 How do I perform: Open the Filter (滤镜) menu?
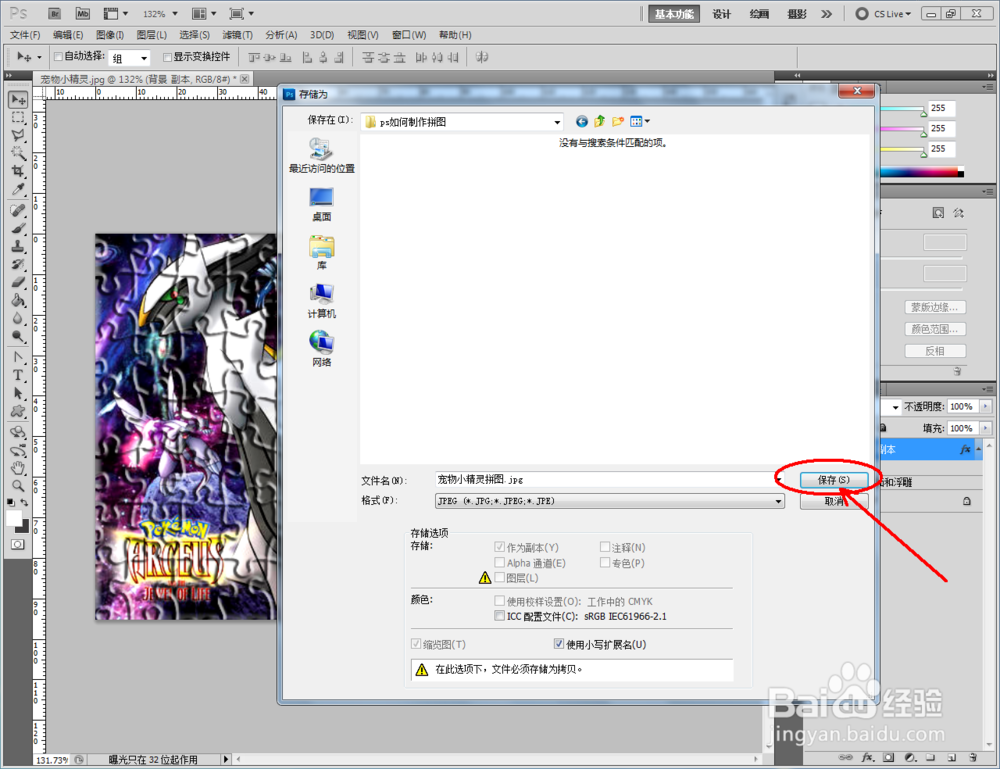click(237, 35)
